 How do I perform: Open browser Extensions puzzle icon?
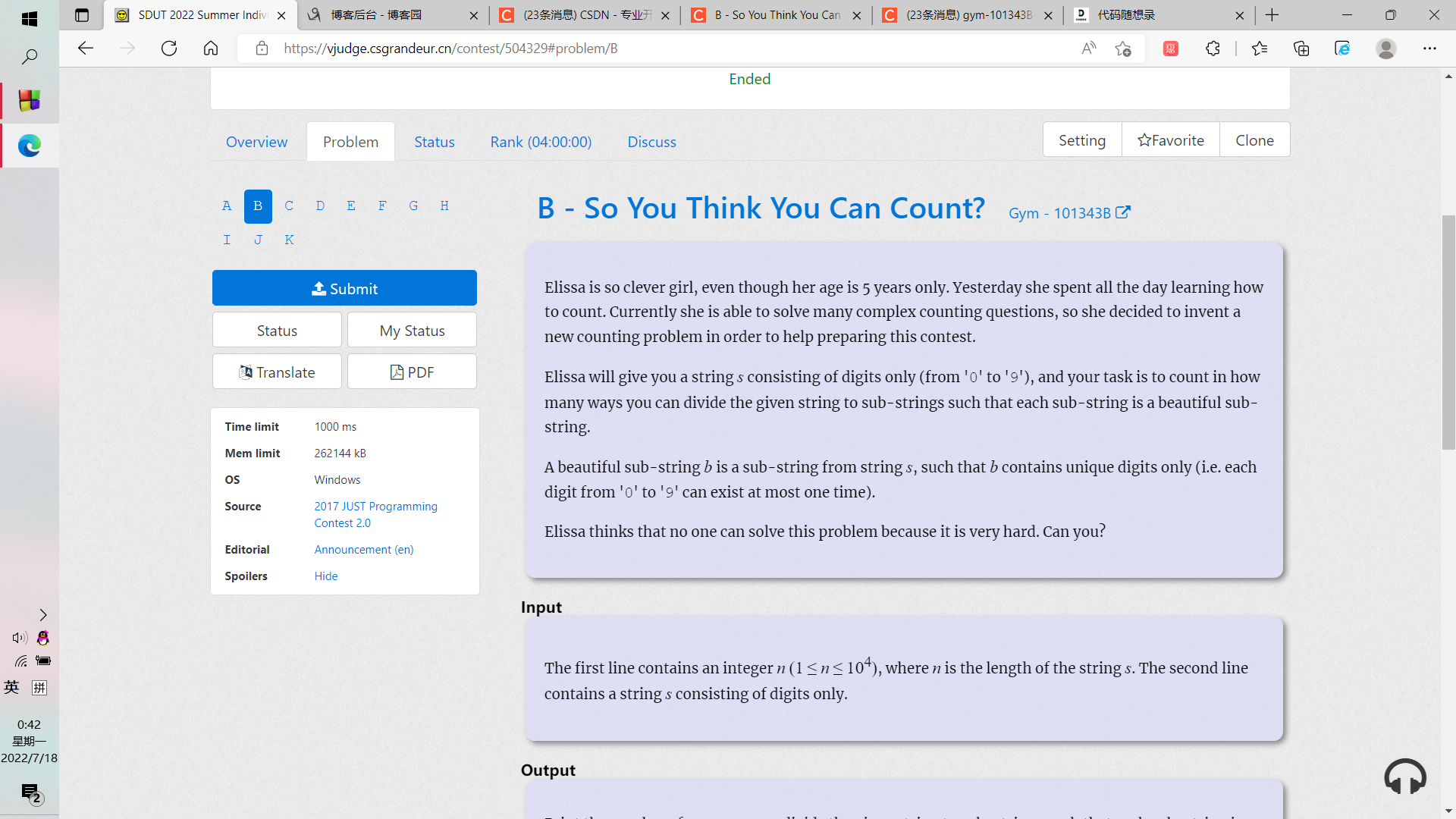point(1213,49)
